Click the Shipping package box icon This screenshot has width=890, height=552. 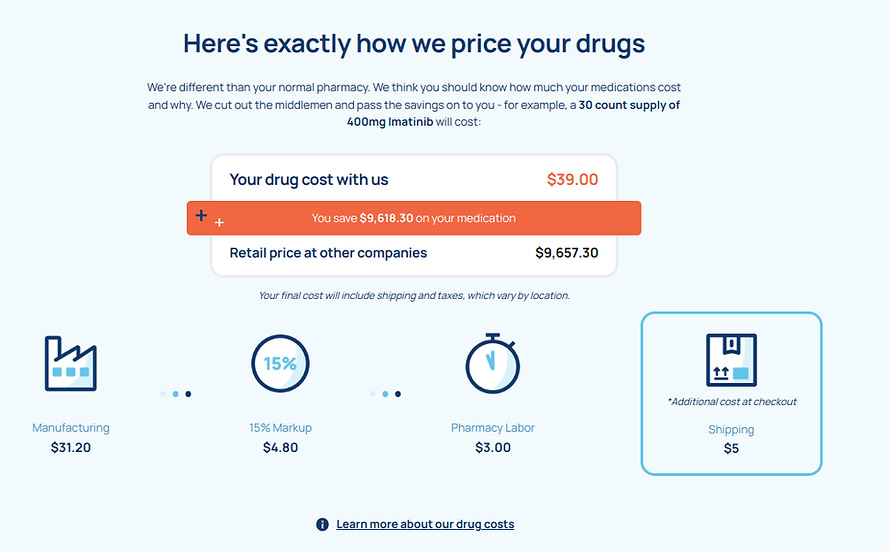pyautogui.click(x=731, y=360)
